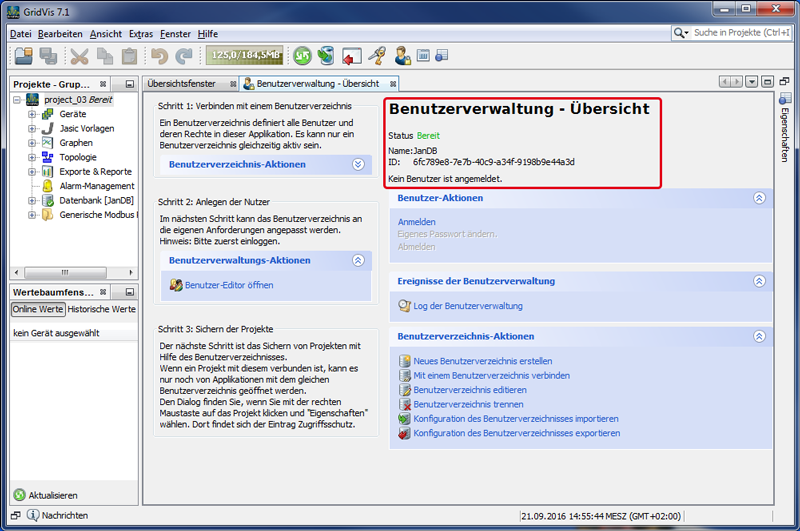Click Benutzerverzeichnis editieren
This screenshot has width=800, height=531.
(x=470, y=390)
